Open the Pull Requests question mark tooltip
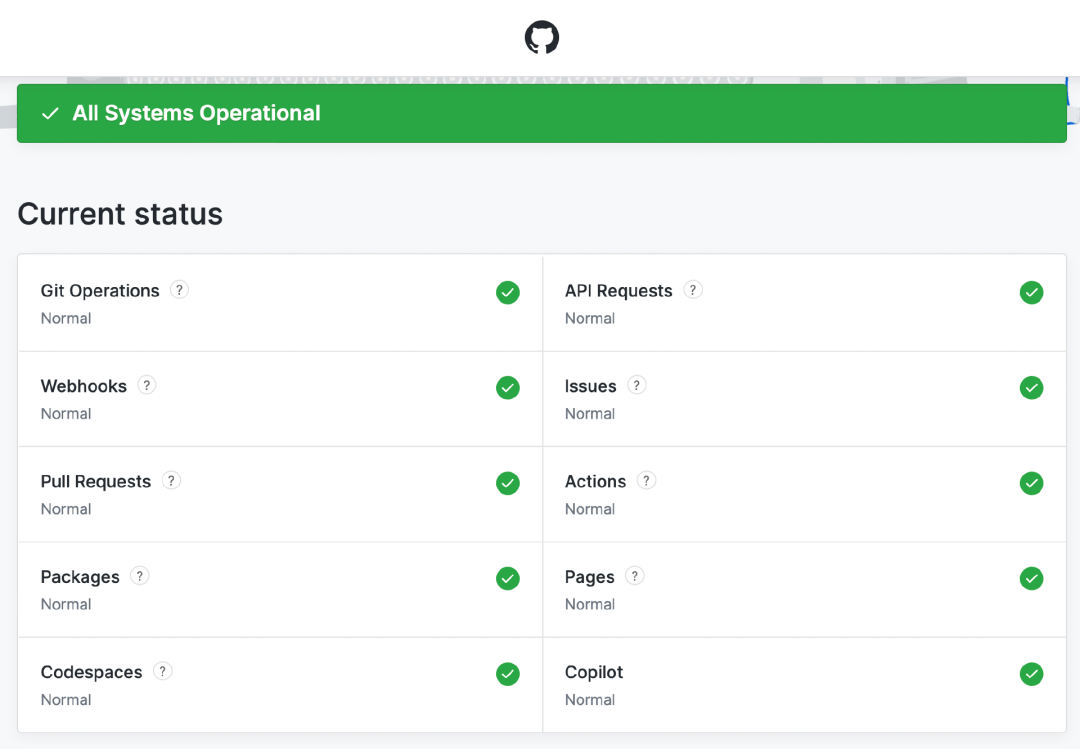 [171, 480]
